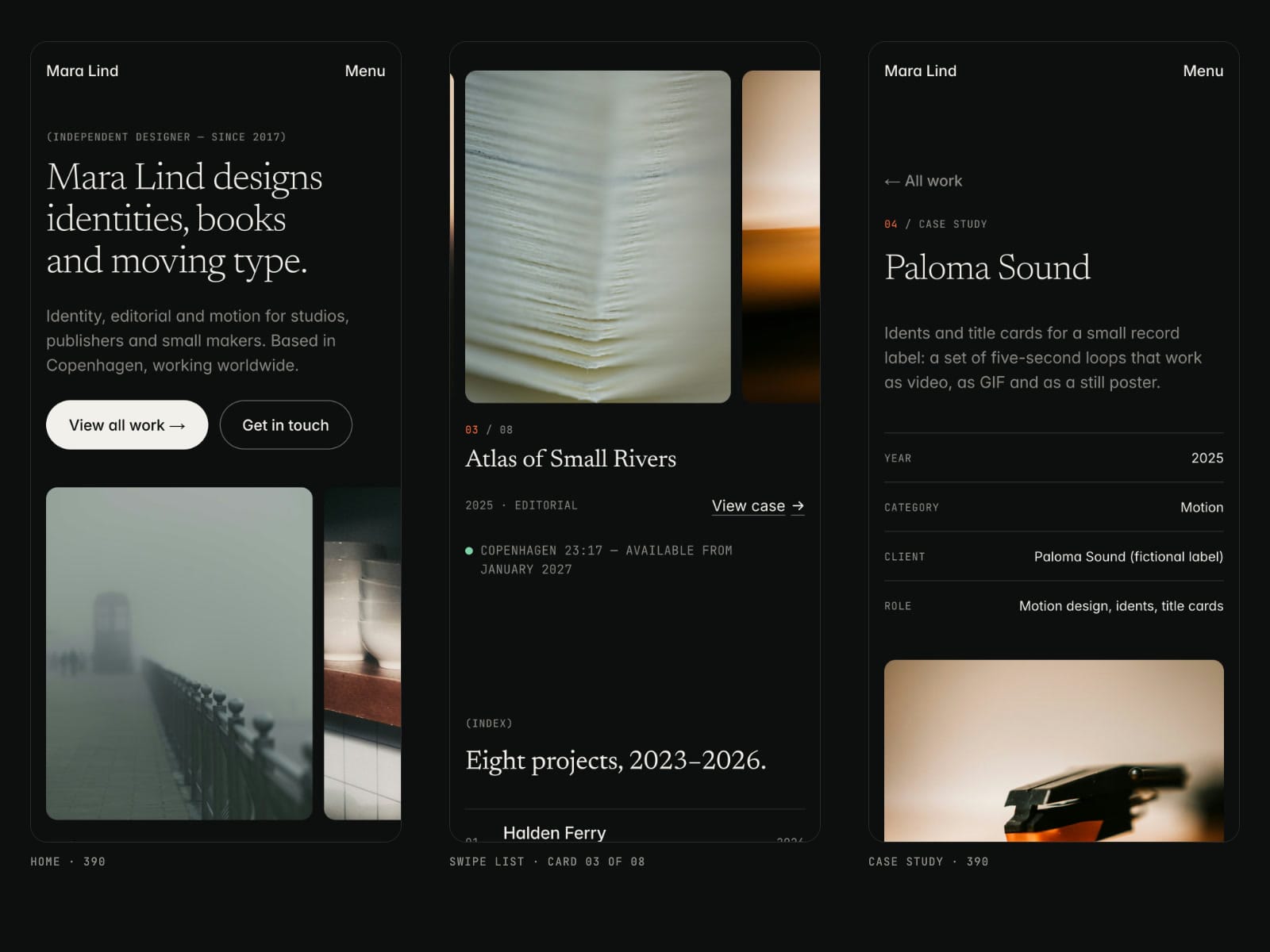Viewport: 1270px width, 952px height.
Task: Click Eight projects, 2023–2026 heading
Action: 616,760
